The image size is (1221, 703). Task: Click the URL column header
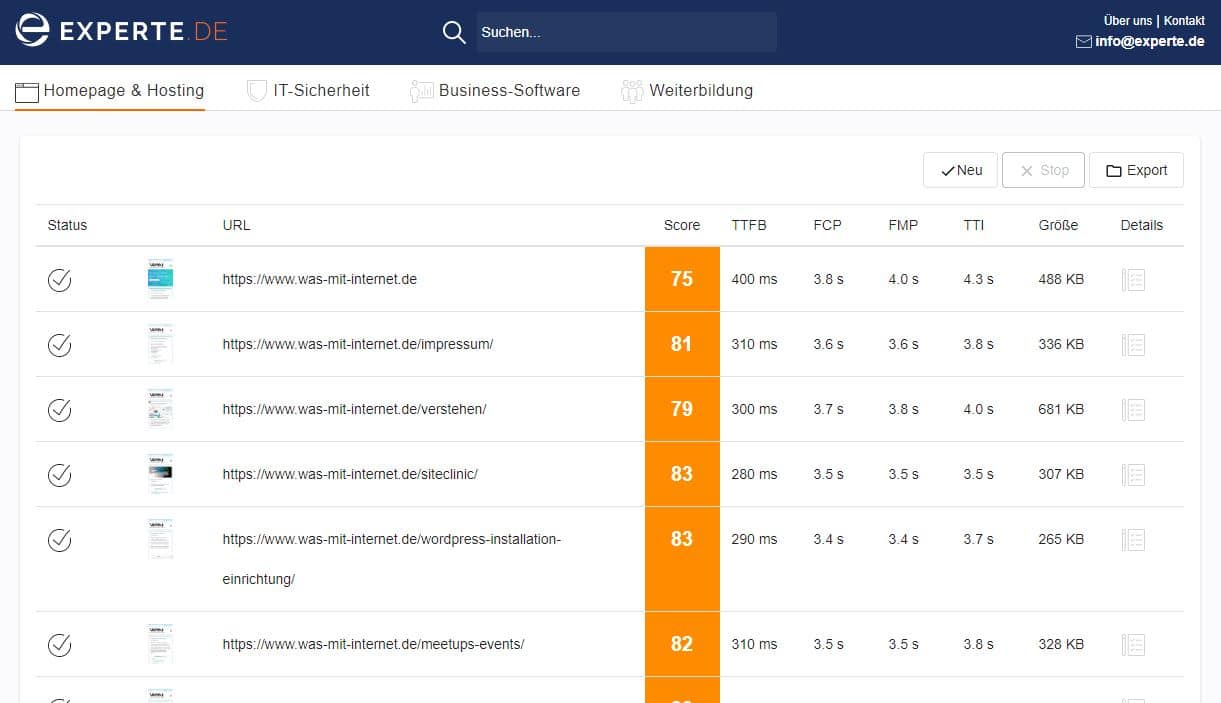[236, 225]
